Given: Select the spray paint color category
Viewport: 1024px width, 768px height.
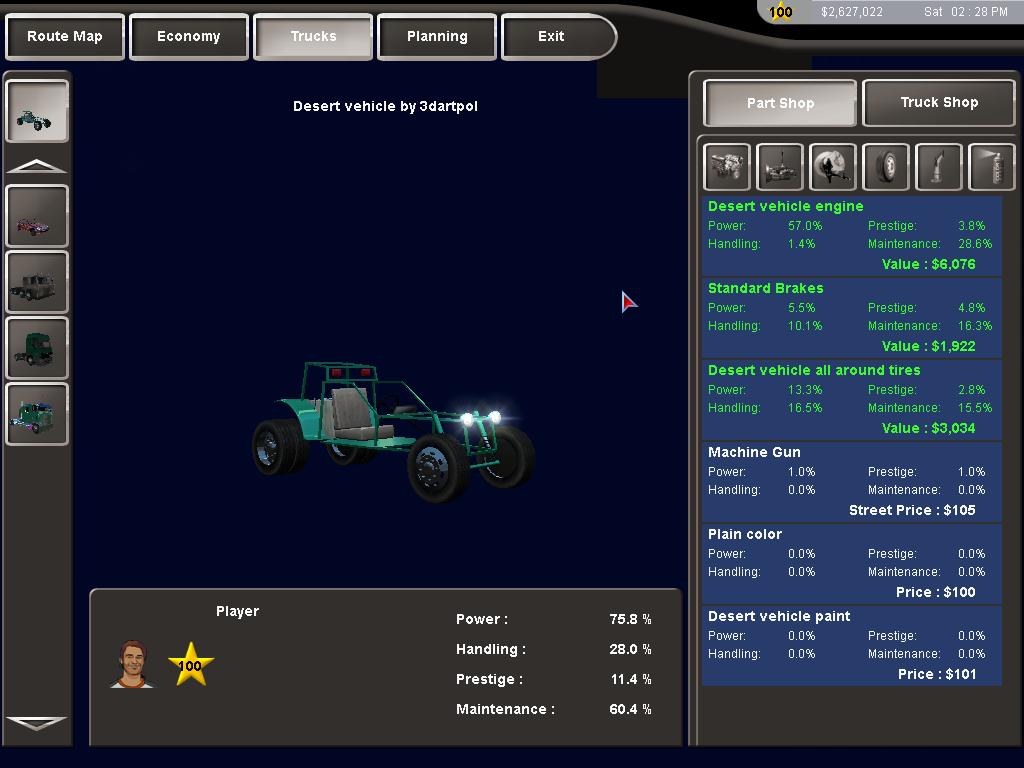Looking at the screenshot, I should point(992,167).
